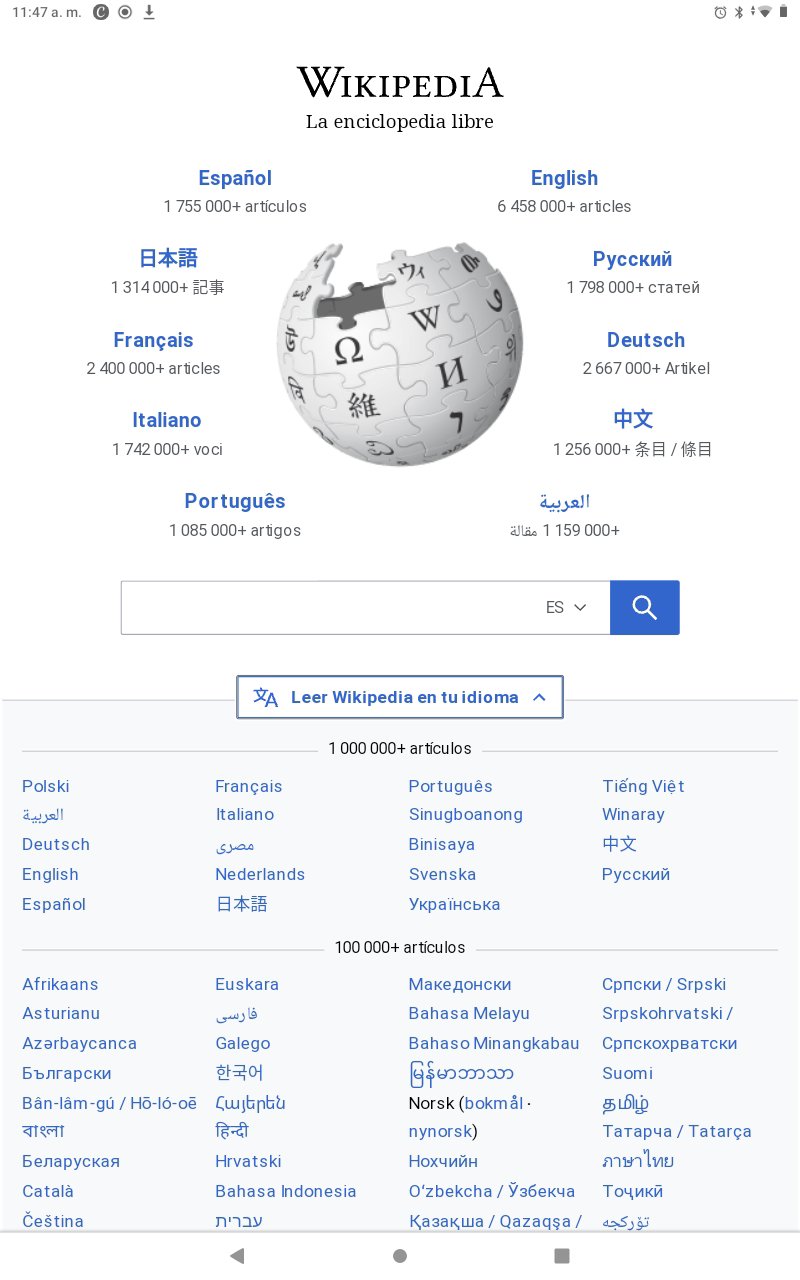Tap the Wikipedia puzzle globe logo
The image size is (800, 1280).
(400, 354)
